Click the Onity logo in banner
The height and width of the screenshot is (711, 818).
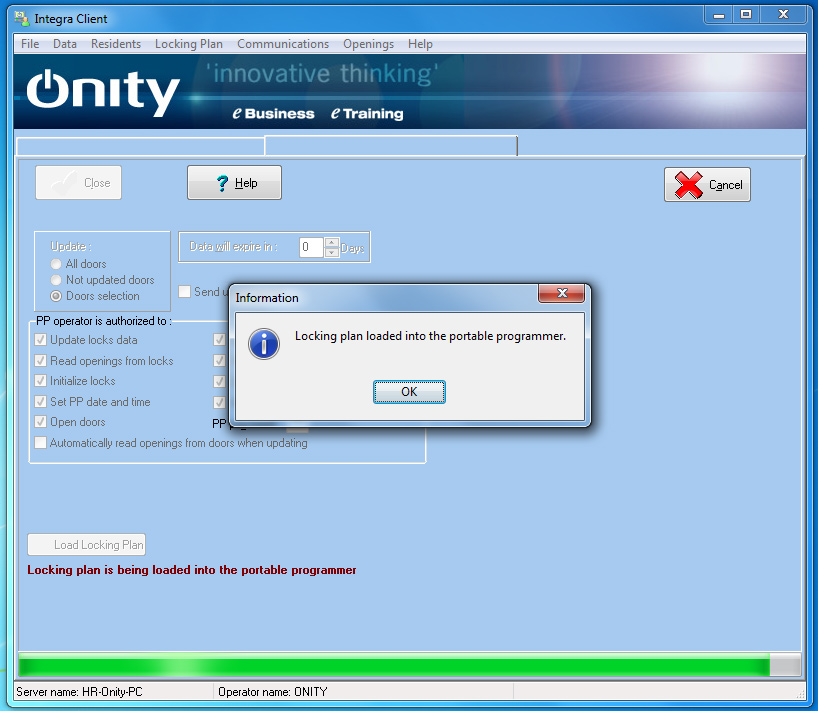pos(103,92)
